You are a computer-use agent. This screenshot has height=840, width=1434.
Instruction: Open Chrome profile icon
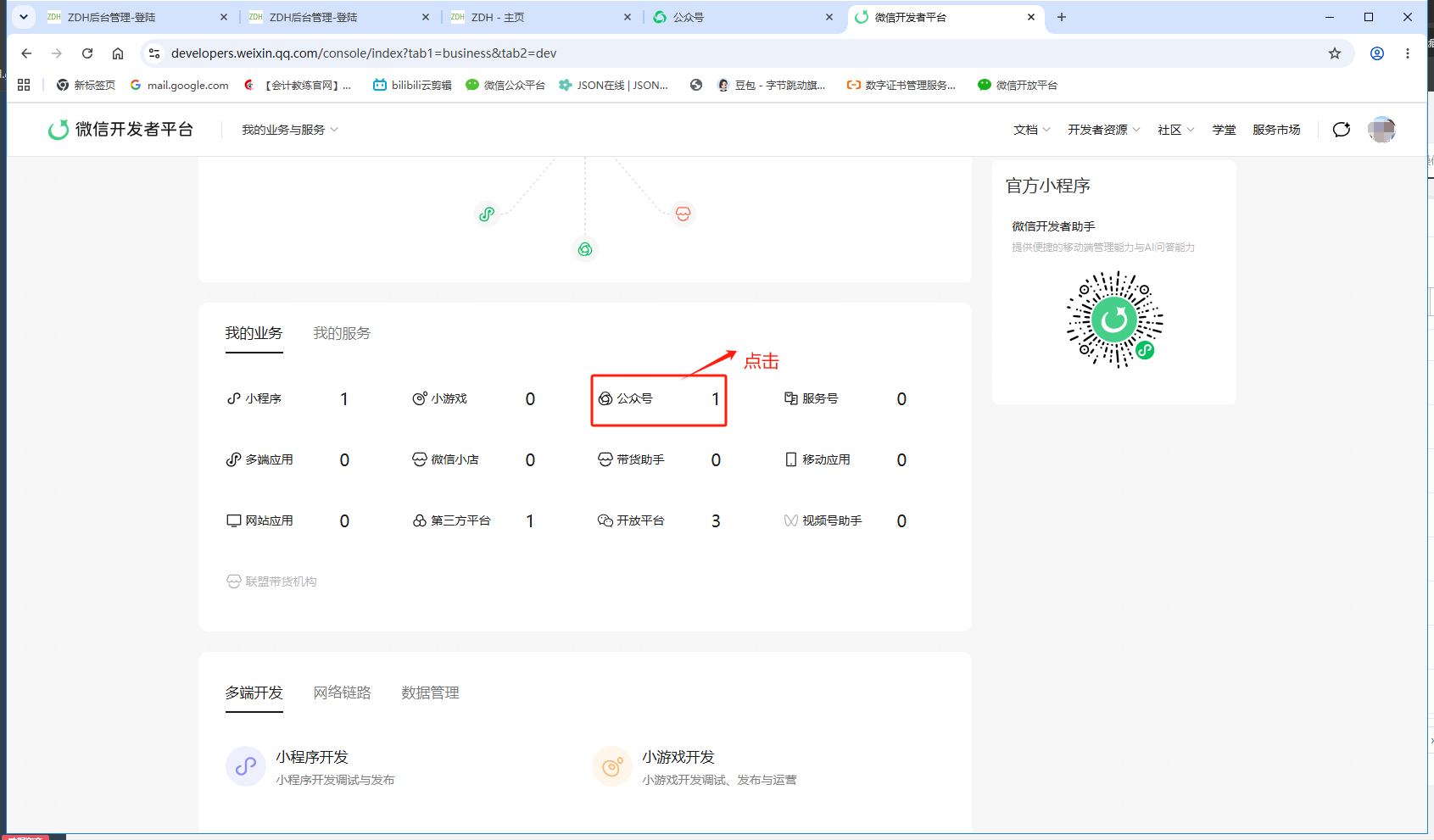1377,53
